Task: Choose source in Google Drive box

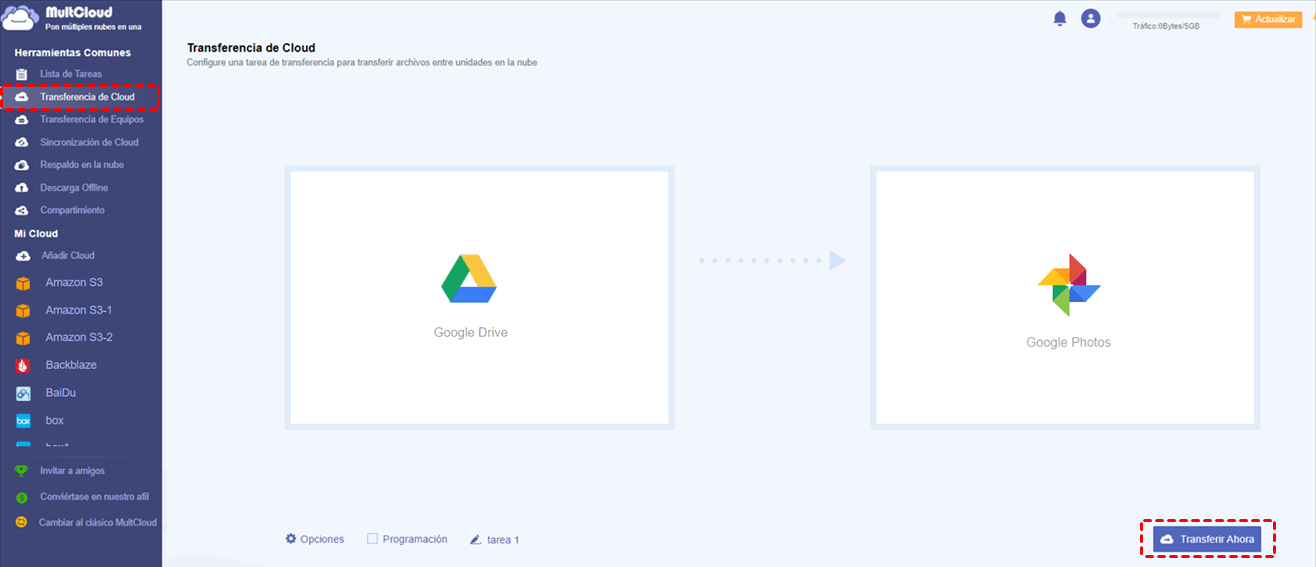Action: [479, 297]
